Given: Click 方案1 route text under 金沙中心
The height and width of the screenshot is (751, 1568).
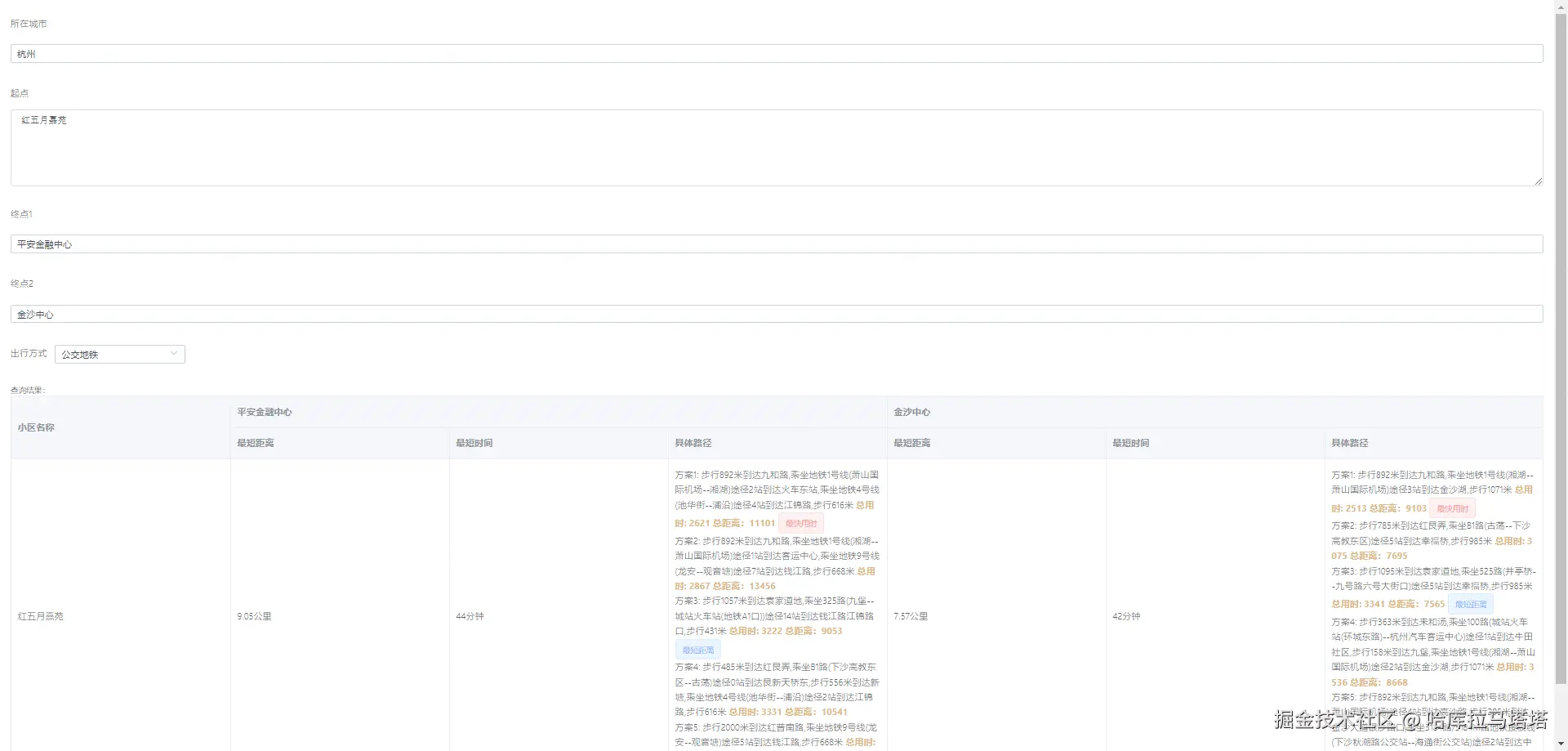Looking at the screenshot, I should [x=1433, y=490].
